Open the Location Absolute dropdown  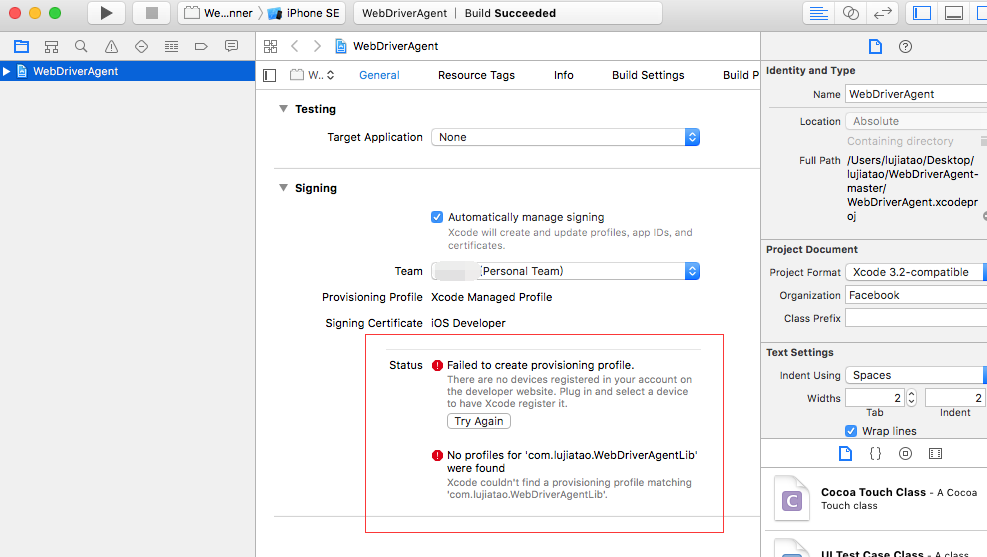point(916,121)
